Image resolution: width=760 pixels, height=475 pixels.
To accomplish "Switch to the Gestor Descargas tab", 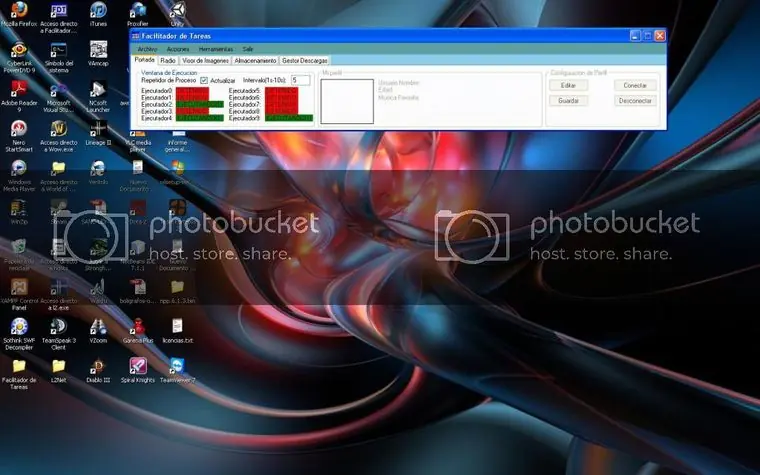I will click(305, 61).
